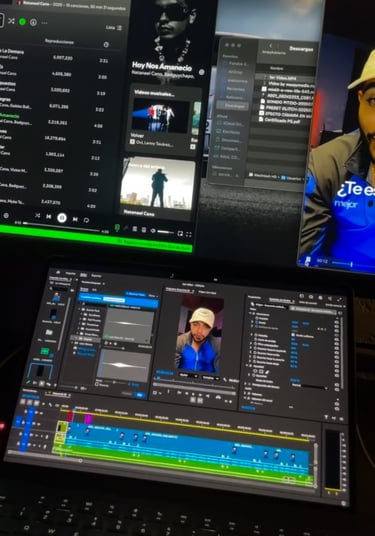Screen dimensions: 375x536
Task: Create a rectangle mask under Opacity in Effect Controls
Action: tap(261, 371)
